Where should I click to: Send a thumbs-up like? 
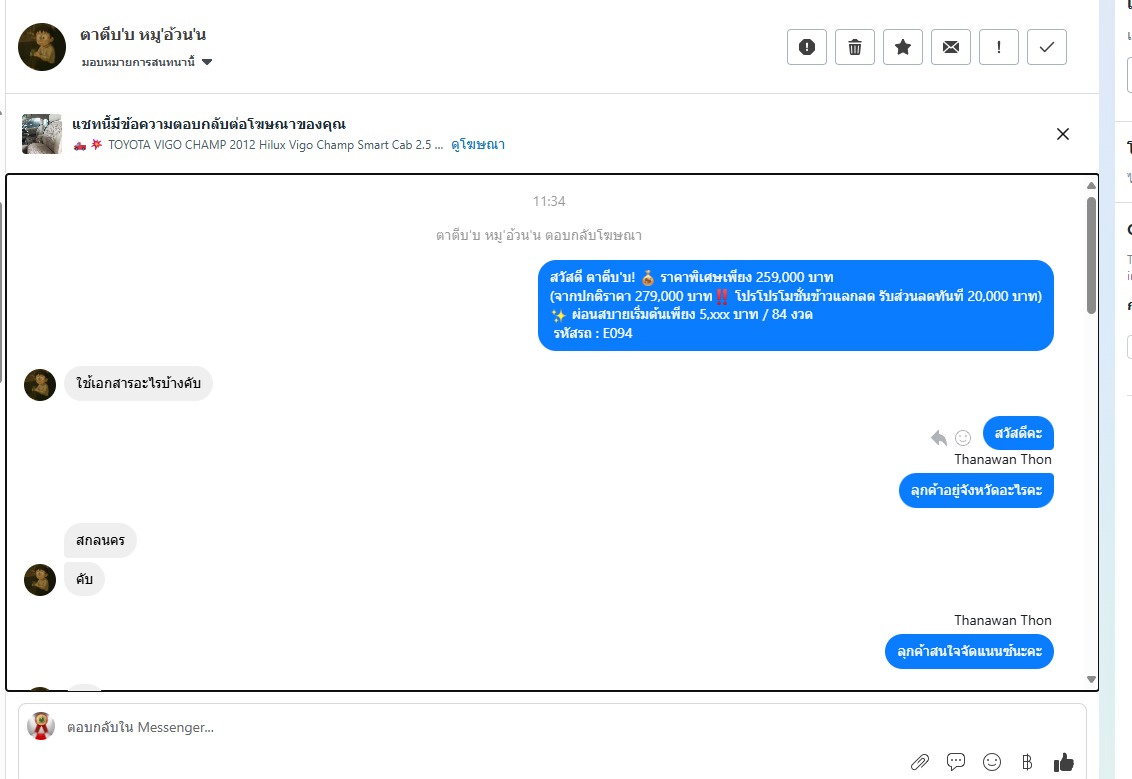click(x=1063, y=762)
